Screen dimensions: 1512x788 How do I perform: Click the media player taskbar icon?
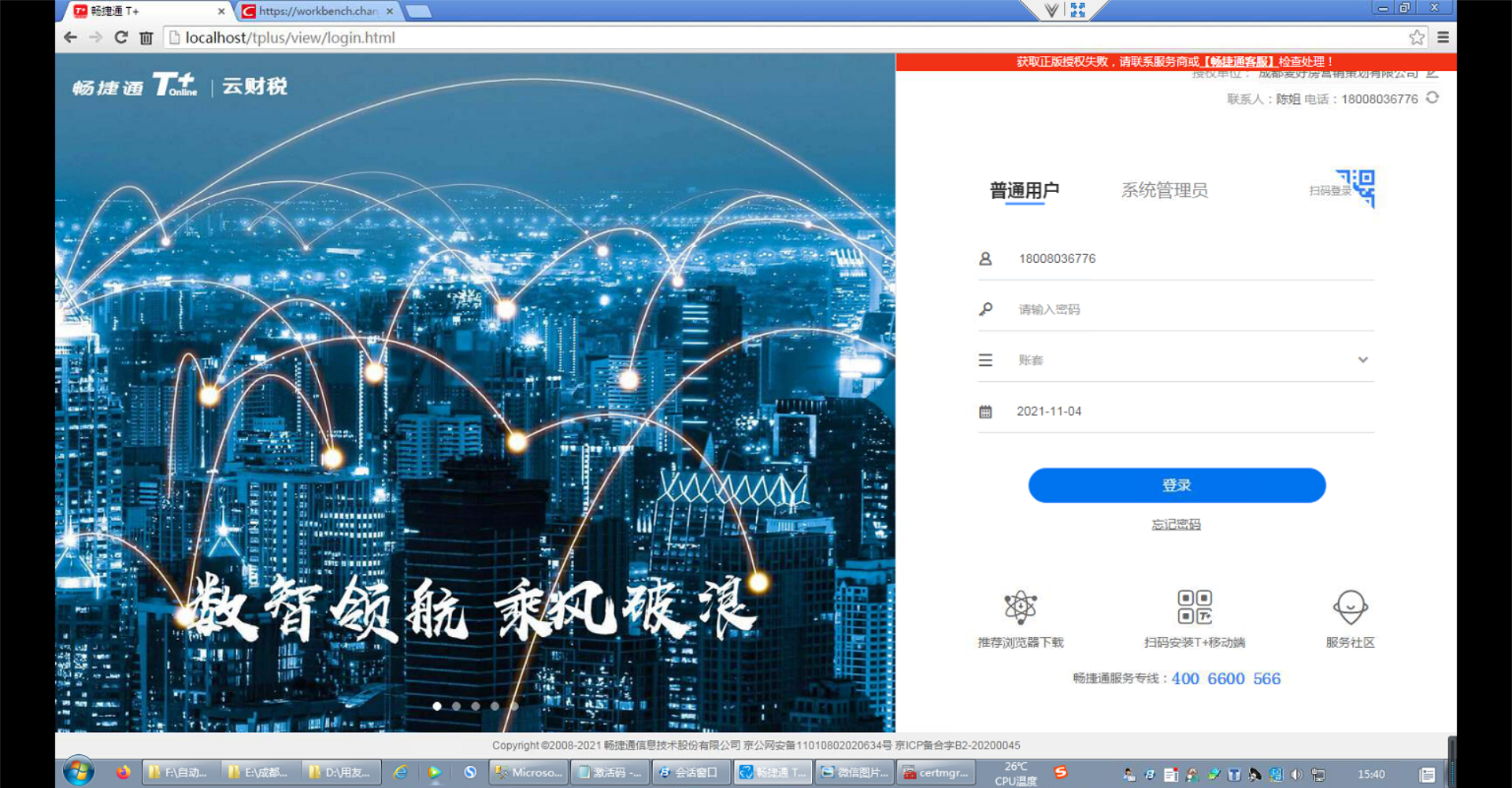coord(435,772)
